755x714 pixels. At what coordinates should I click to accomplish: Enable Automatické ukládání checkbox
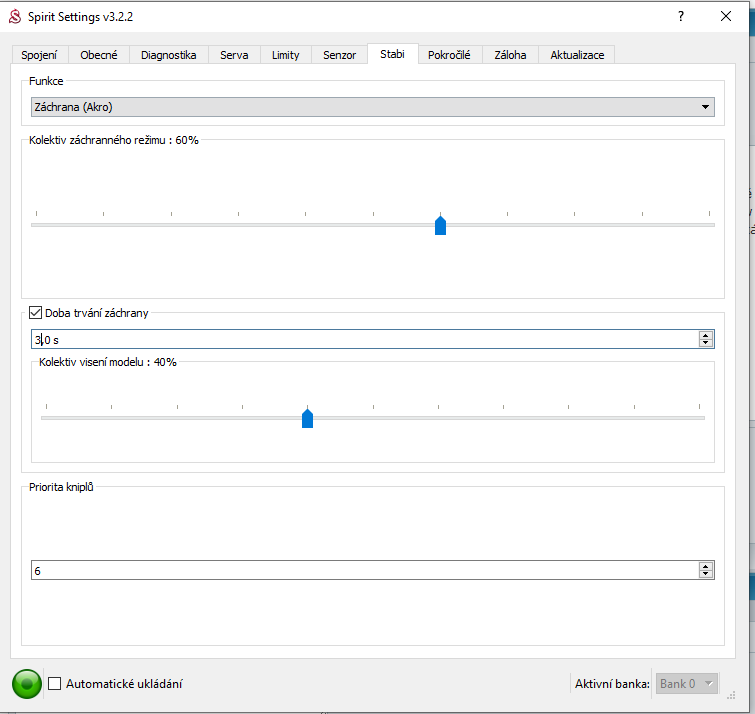click(55, 684)
